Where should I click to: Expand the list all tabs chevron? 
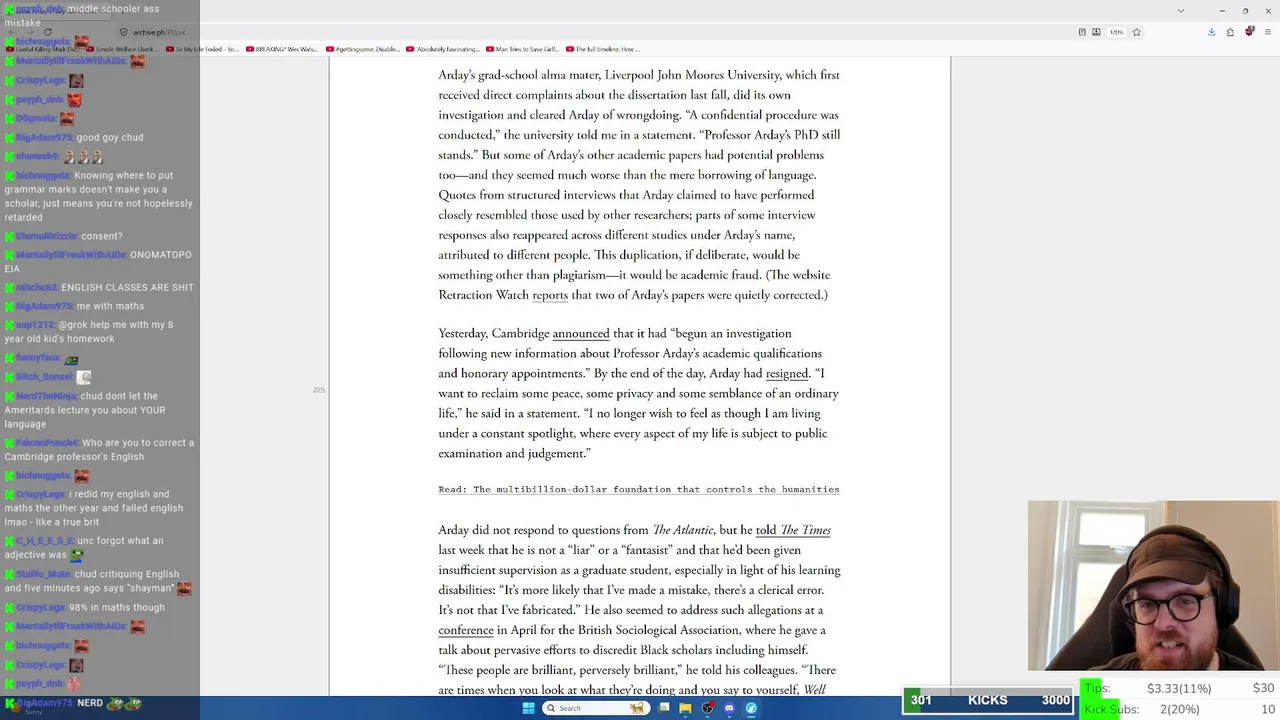1181,11
